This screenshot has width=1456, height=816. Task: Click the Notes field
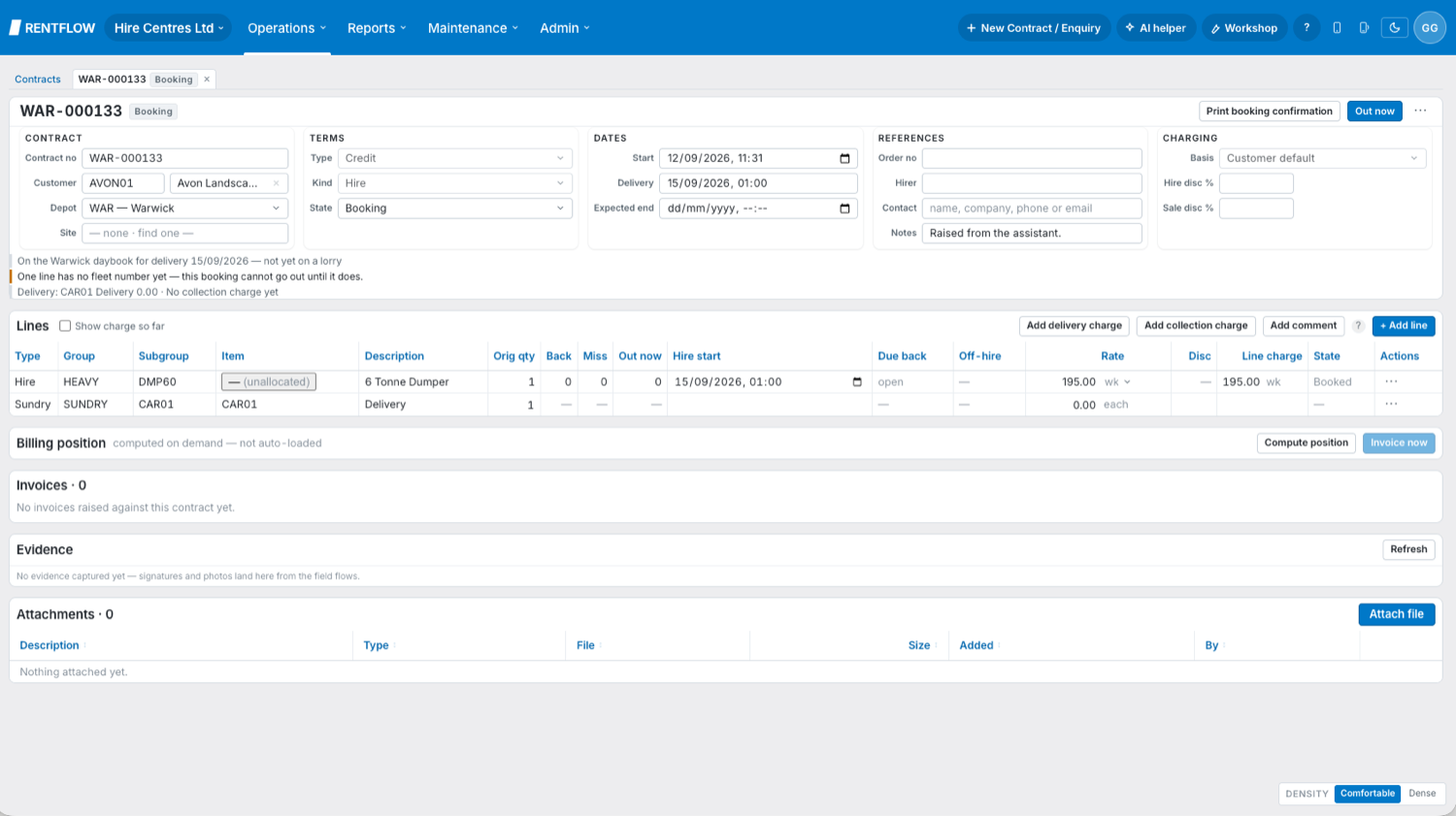[1032, 234]
